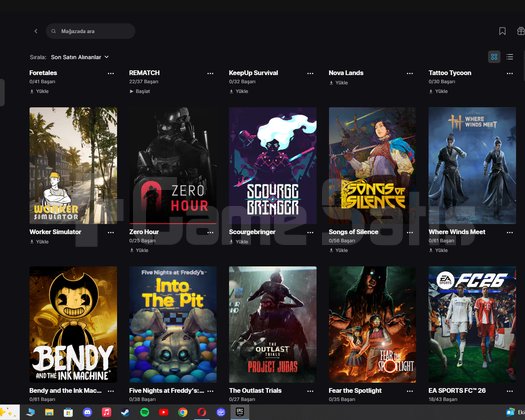The image size is (525, 420).
Task: Open options menu for Where Winds Meet
Action: pyautogui.click(x=510, y=232)
